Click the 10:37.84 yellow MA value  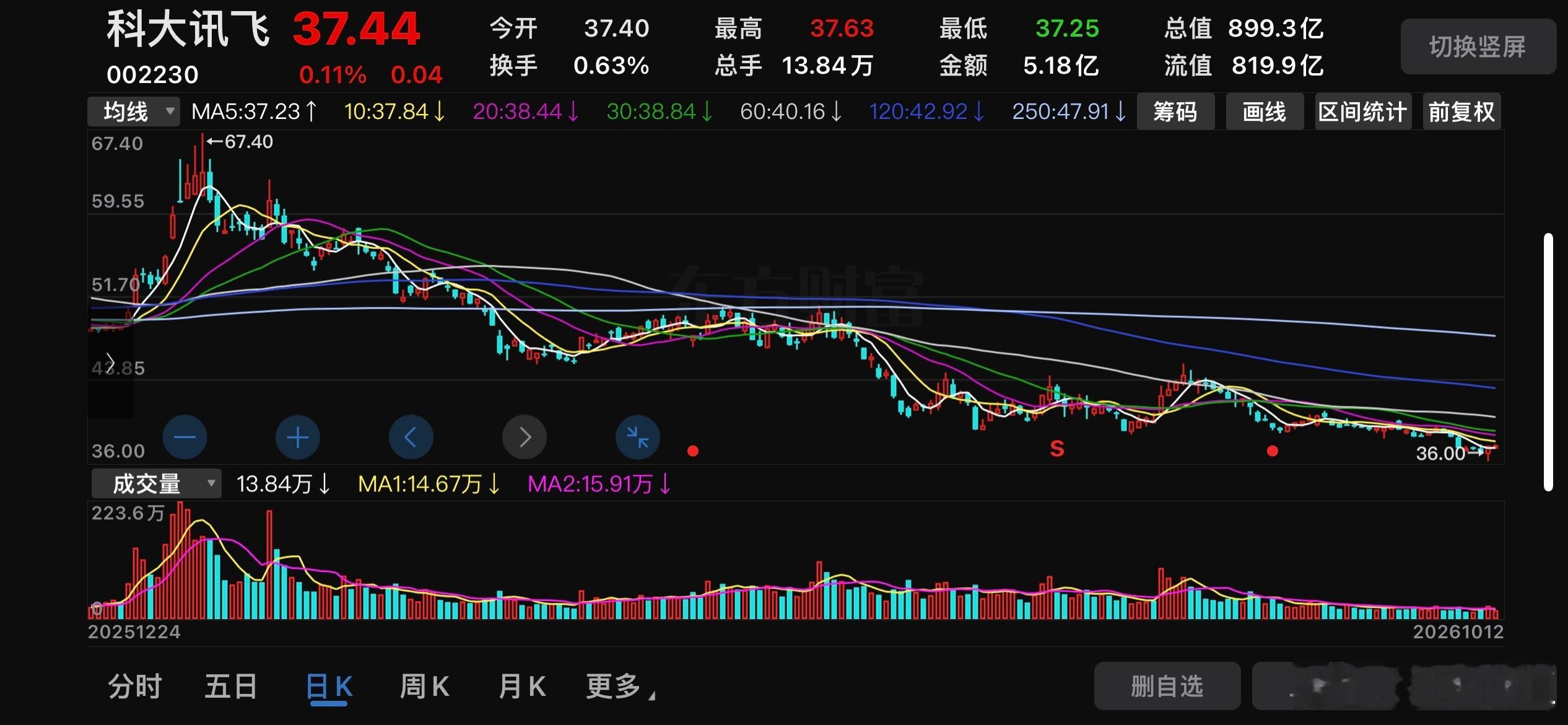[x=394, y=112]
